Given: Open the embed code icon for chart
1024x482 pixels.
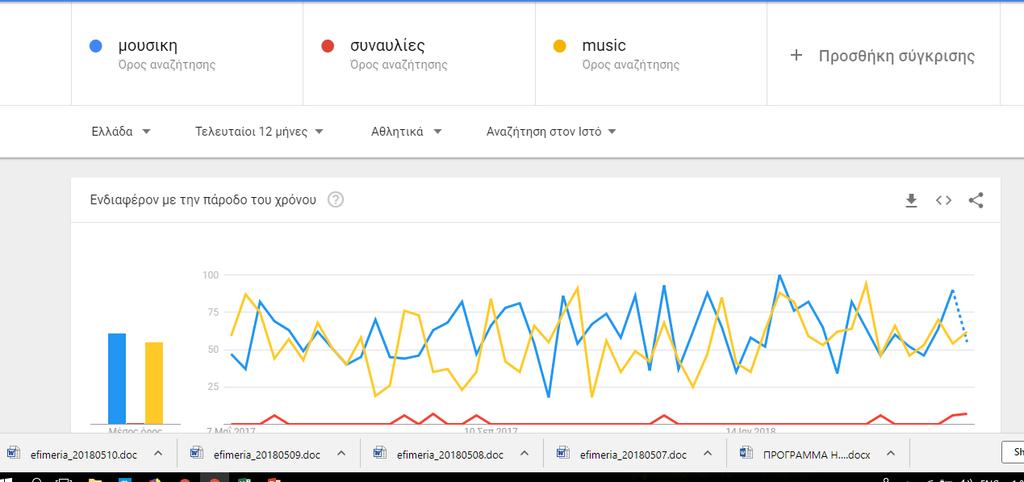Looking at the screenshot, I should pyautogui.click(x=943, y=201).
